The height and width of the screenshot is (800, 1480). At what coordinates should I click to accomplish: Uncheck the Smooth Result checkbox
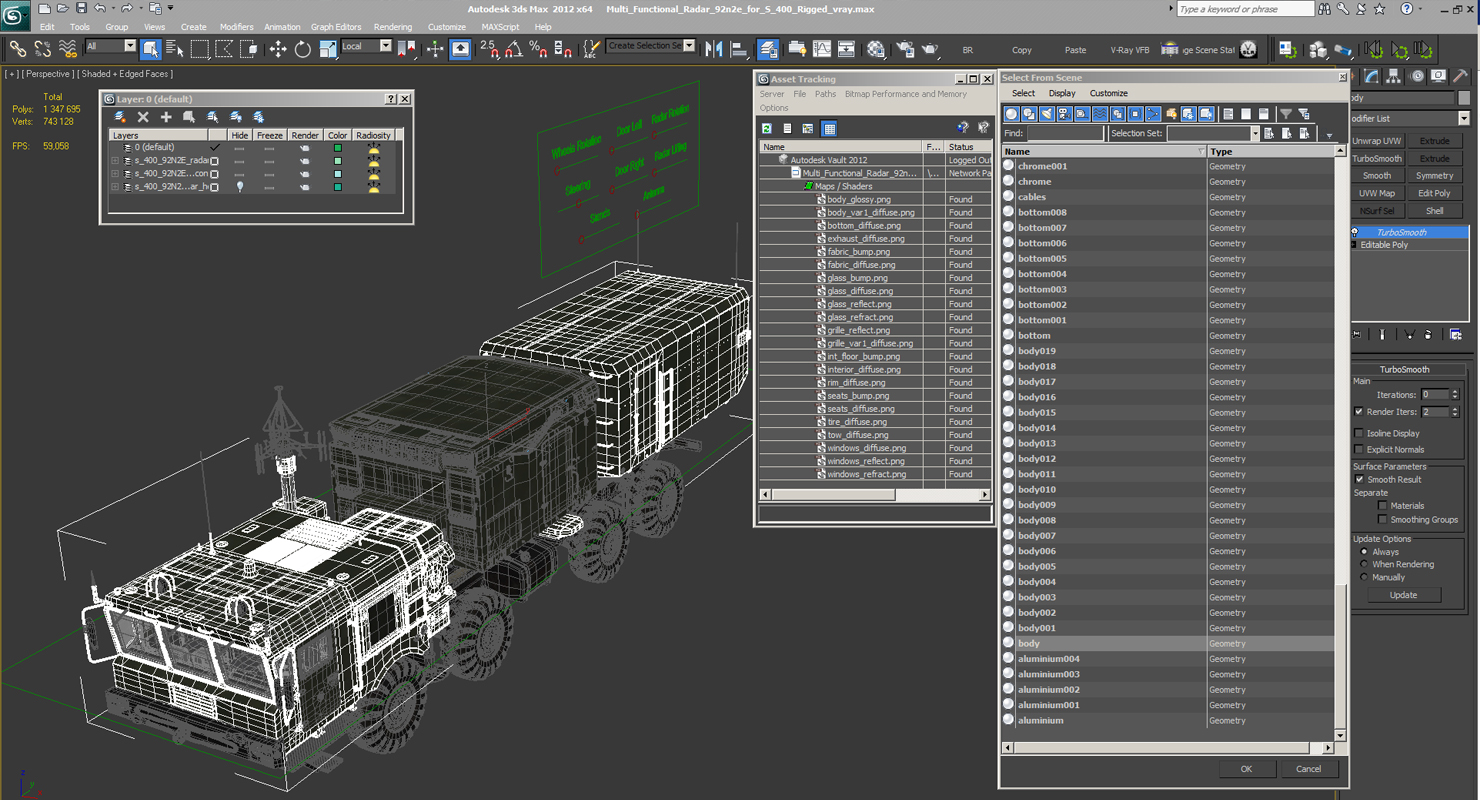tap(1359, 479)
